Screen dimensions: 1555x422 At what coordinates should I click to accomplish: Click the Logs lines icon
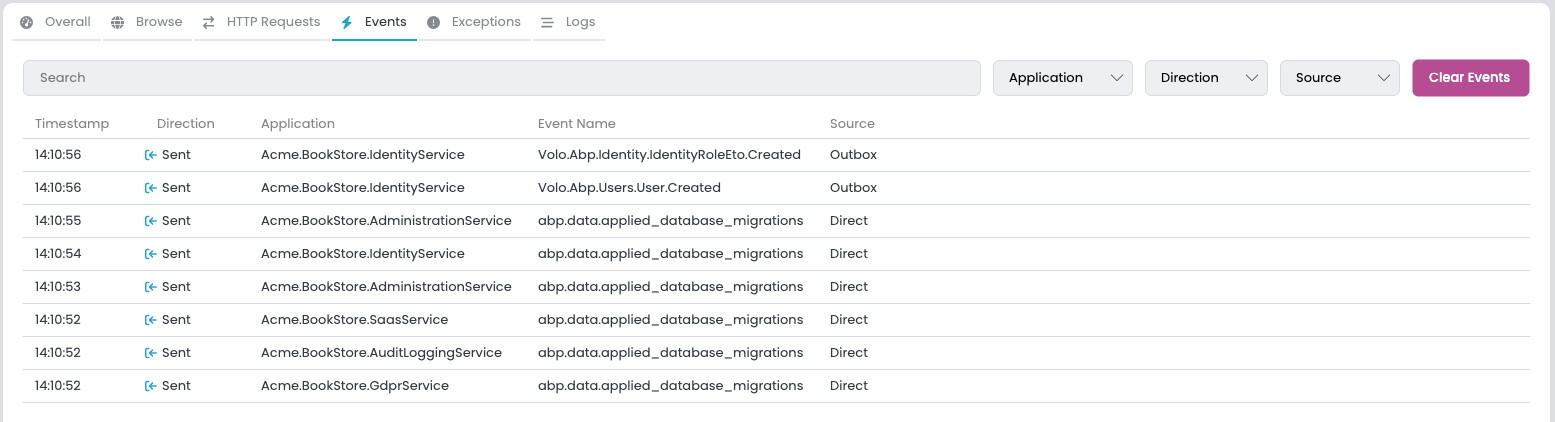pyautogui.click(x=547, y=22)
